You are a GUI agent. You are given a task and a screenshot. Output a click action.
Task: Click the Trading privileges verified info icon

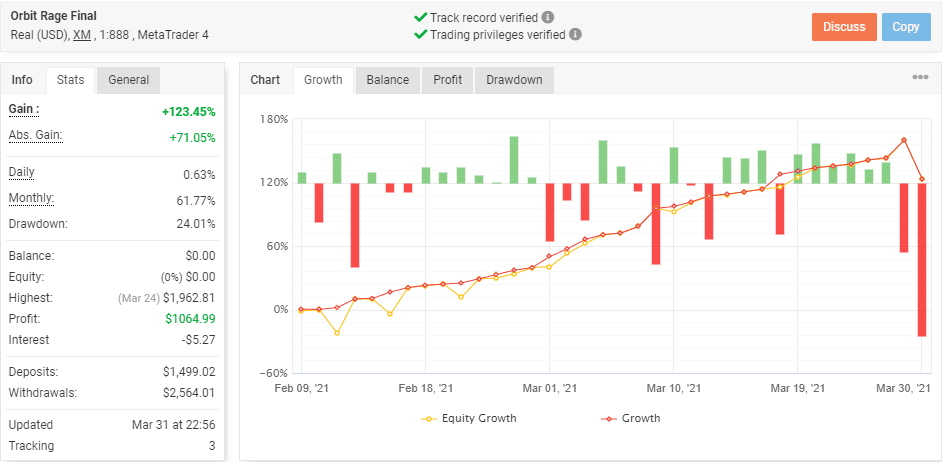(575, 34)
